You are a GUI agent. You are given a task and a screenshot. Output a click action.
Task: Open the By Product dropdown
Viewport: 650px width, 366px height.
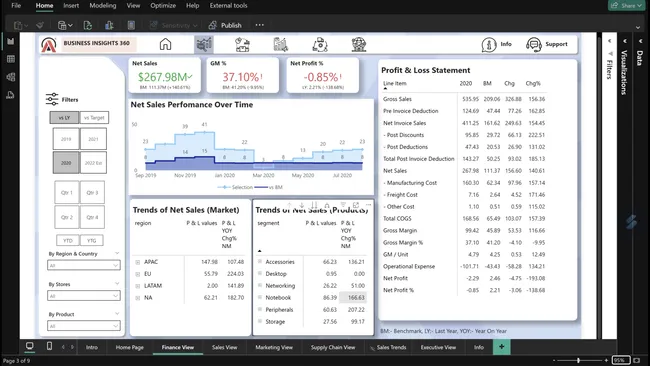[84, 326]
